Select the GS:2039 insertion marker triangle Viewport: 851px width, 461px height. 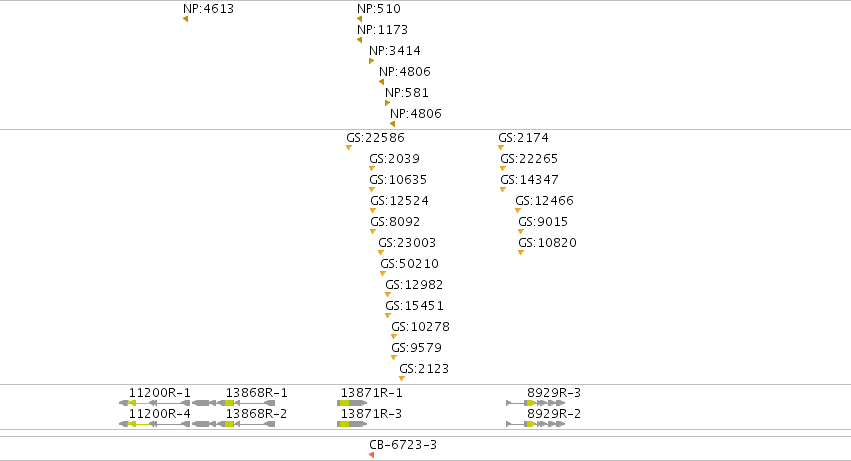[x=372, y=168]
